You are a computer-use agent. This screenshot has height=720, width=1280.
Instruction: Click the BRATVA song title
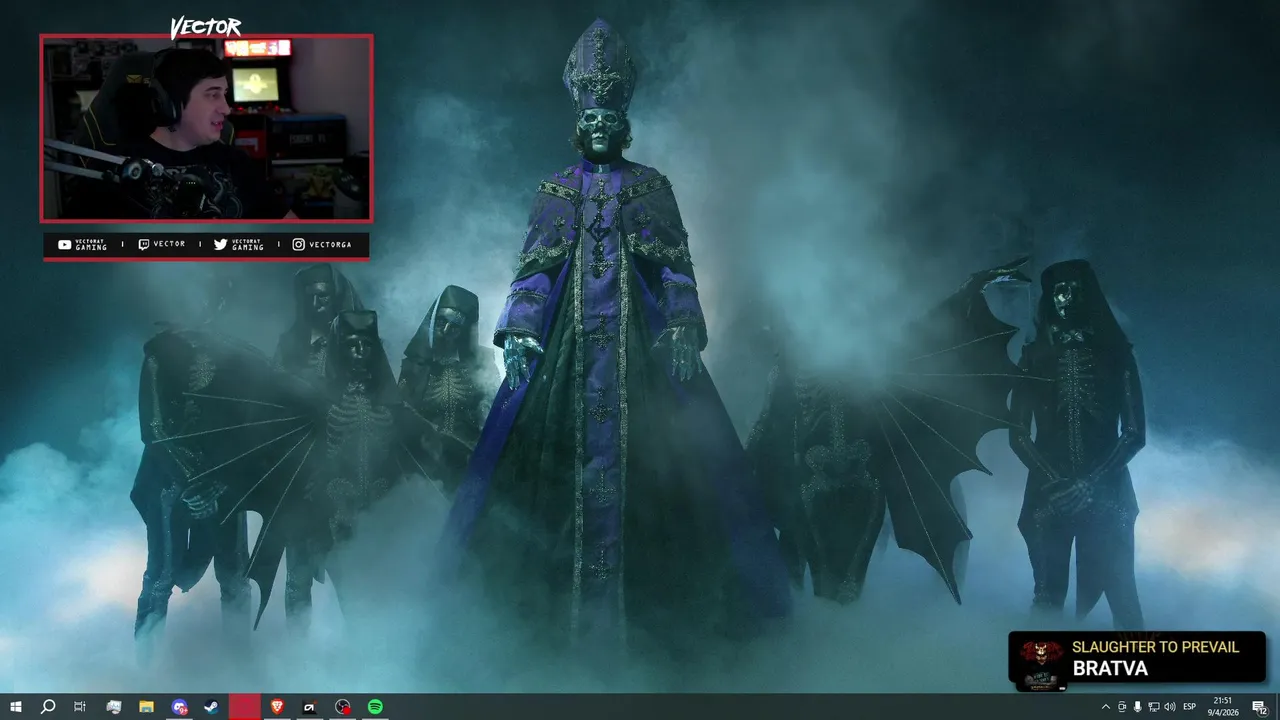pyautogui.click(x=1110, y=669)
